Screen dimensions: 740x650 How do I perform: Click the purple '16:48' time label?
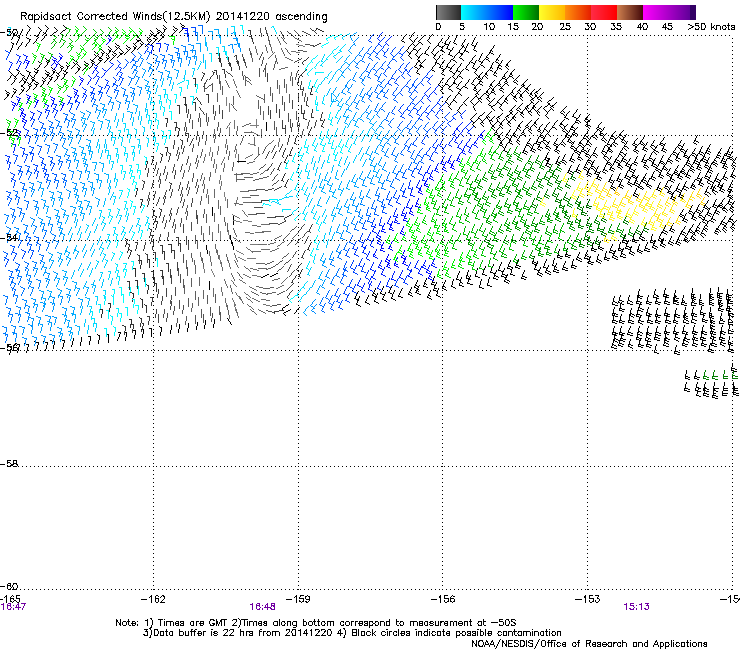click(x=262, y=607)
